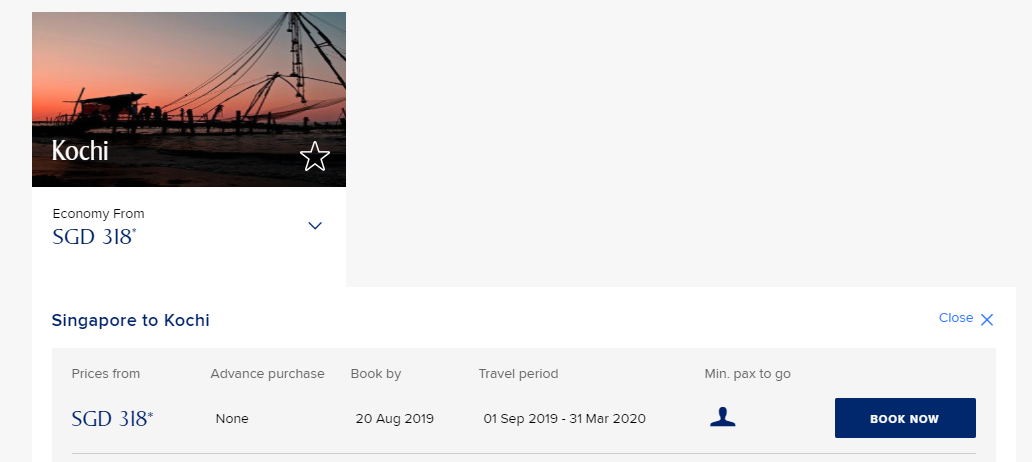Click the Kochi title on the image

(80, 152)
